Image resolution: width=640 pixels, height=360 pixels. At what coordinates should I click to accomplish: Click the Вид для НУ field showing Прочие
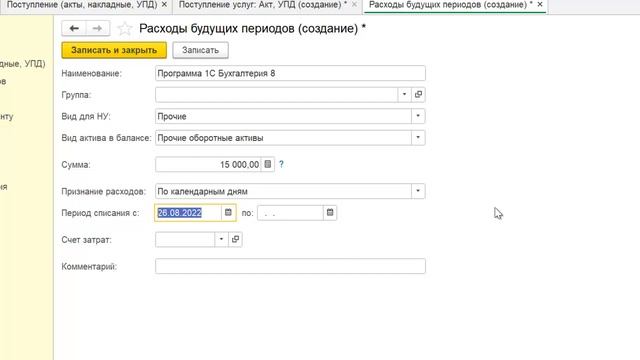coord(283,116)
